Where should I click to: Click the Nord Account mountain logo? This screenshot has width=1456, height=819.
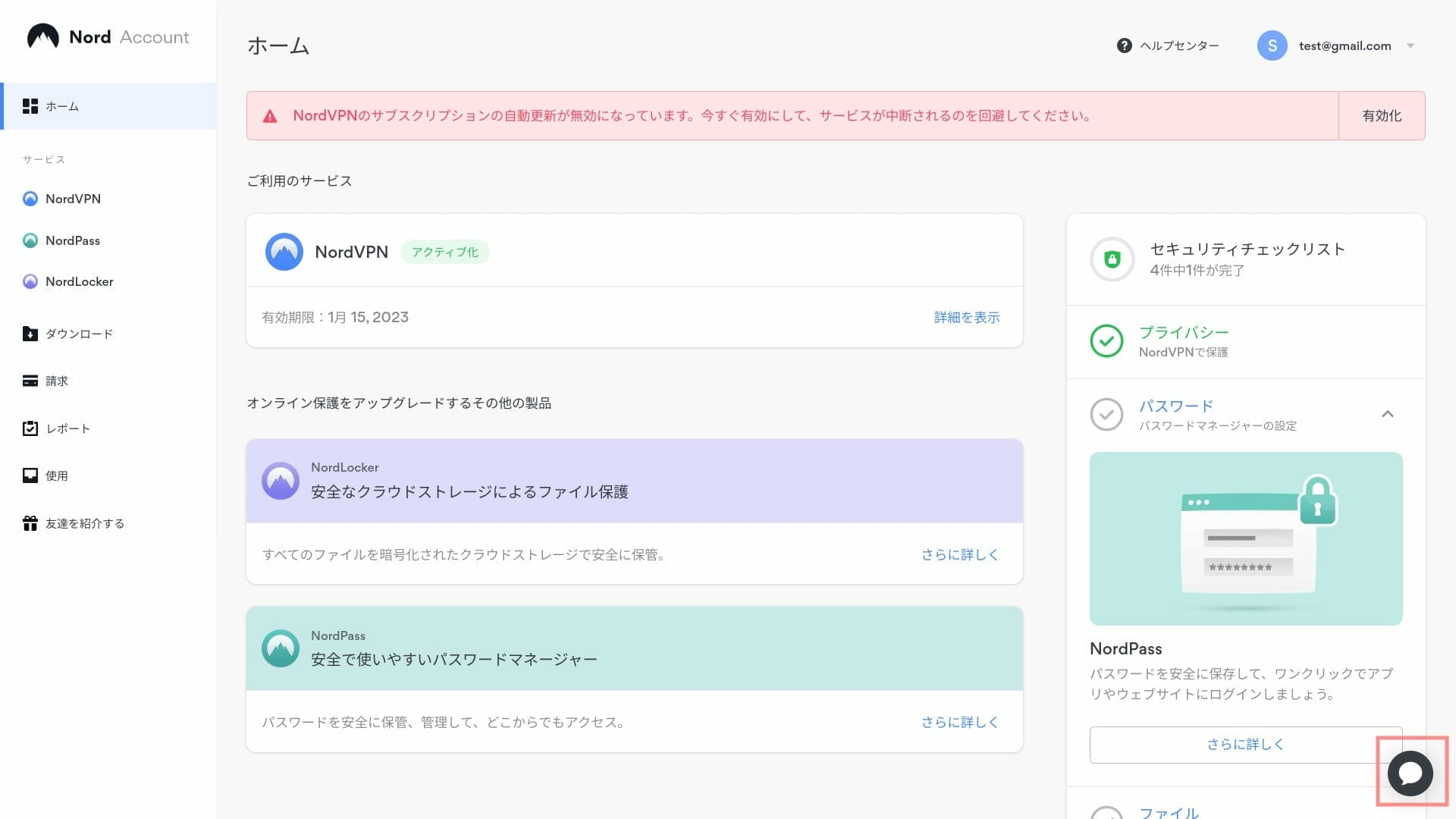(x=42, y=36)
